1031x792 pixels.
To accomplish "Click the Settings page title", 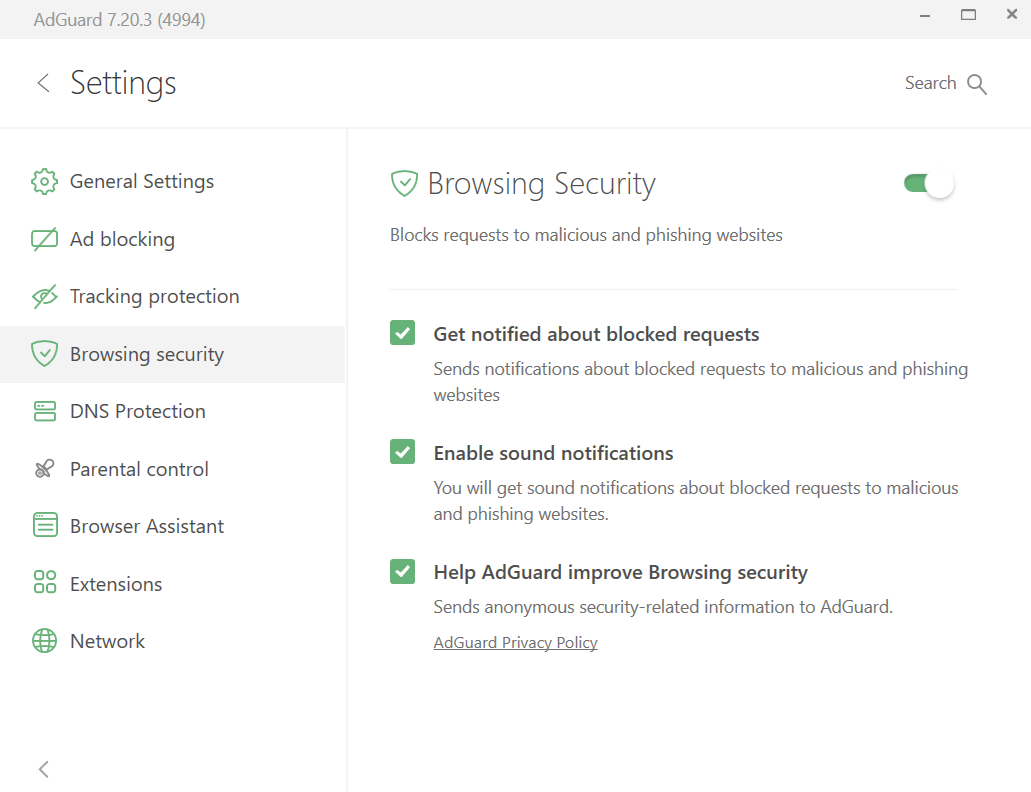I will [123, 83].
